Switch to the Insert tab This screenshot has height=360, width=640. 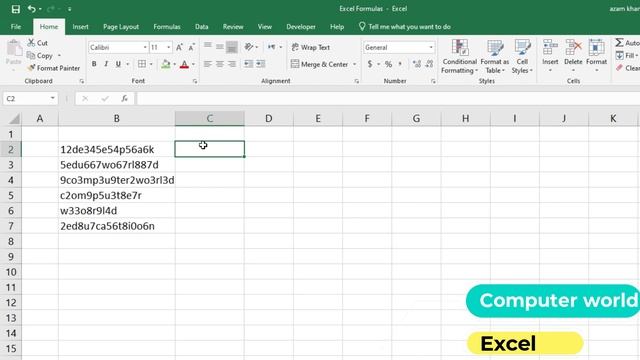80,27
